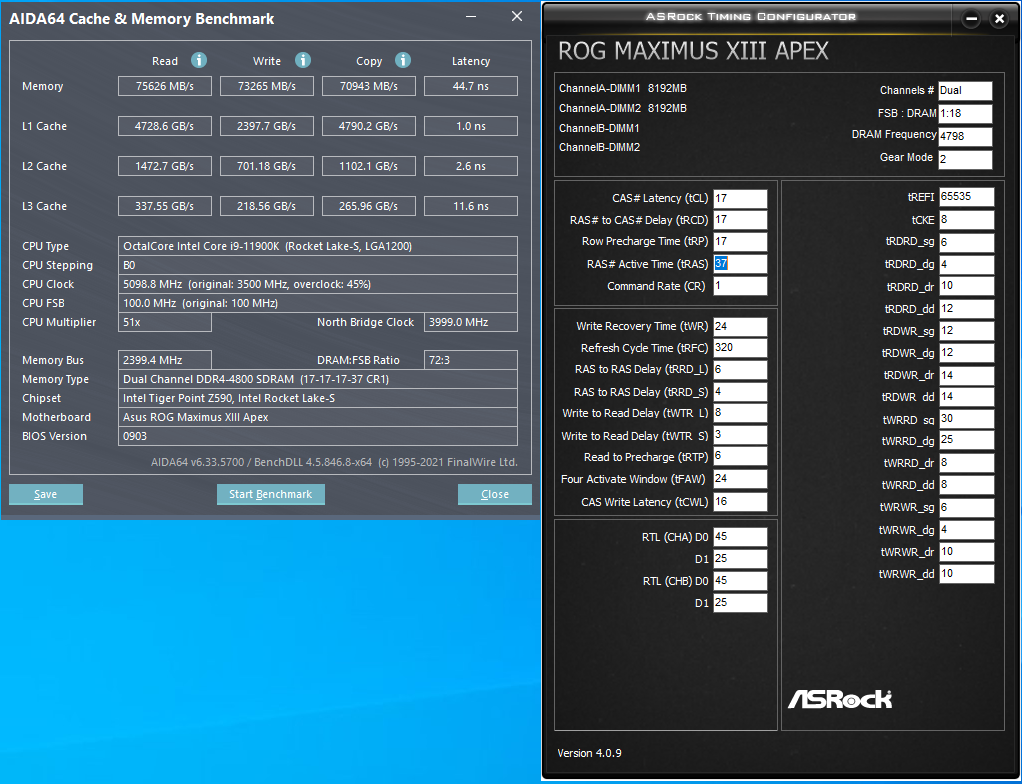Click the tWTR_L value field

click(740, 413)
